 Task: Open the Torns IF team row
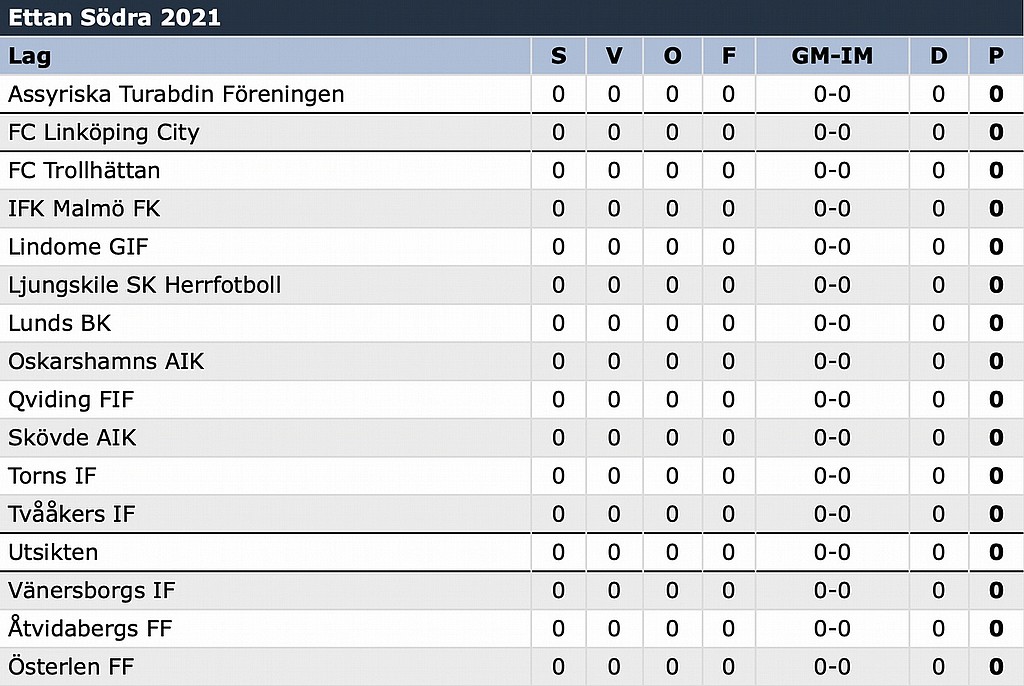53,476
